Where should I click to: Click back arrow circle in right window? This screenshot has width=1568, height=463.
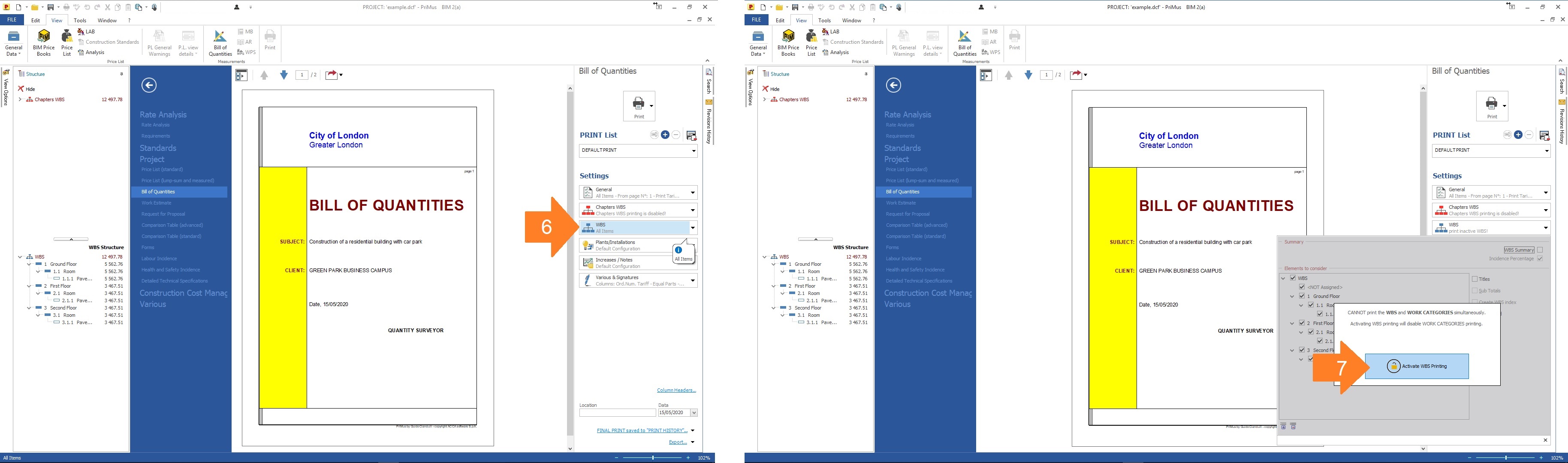[x=893, y=85]
